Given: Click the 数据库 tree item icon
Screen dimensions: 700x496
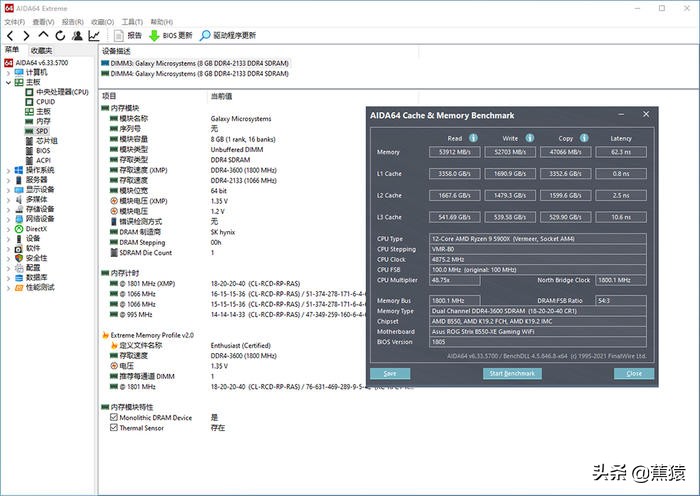Looking at the screenshot, I should point(19,278).
